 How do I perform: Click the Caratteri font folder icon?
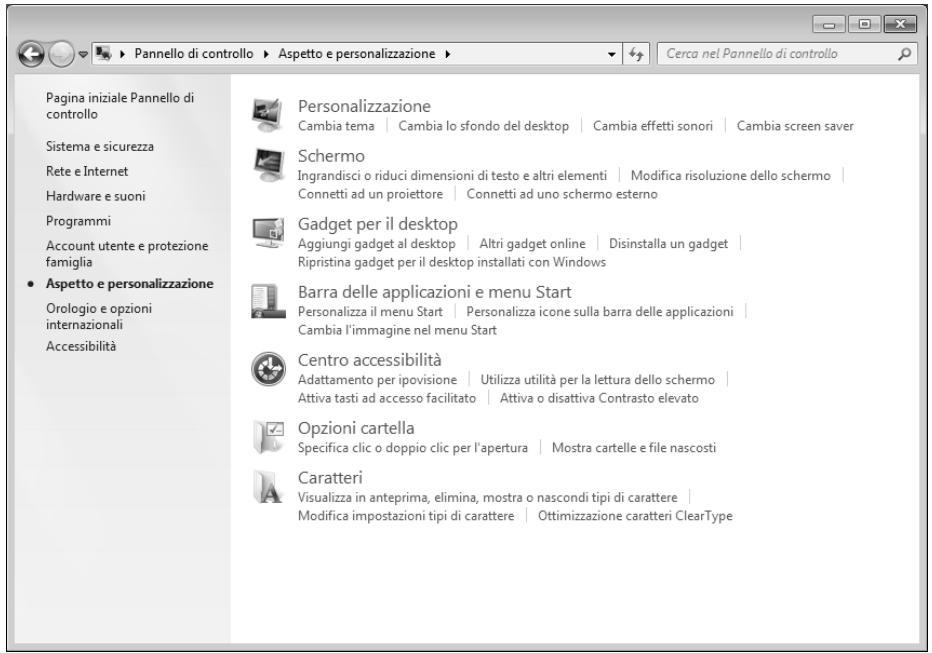pos(268,487)
